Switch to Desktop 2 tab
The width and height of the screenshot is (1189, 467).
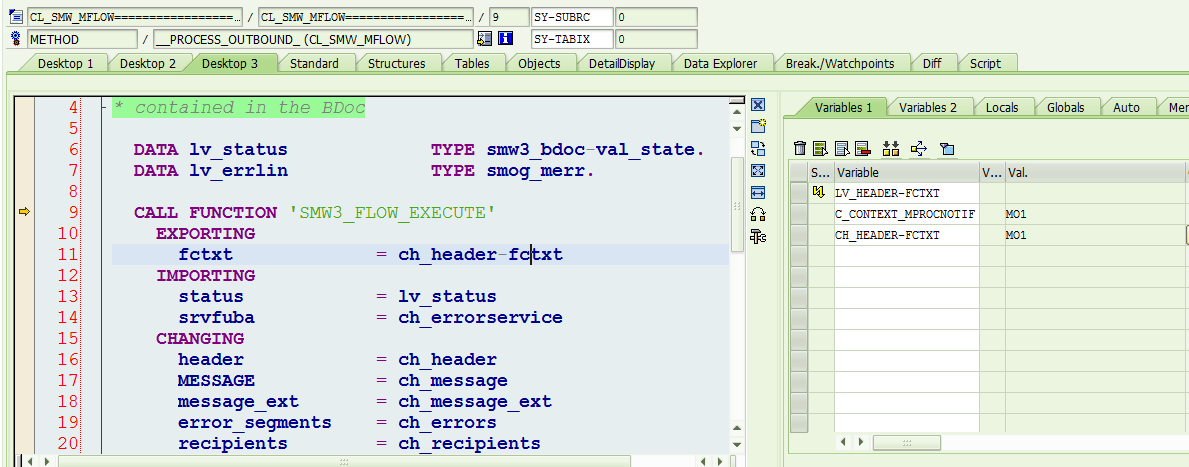(148, 64)
